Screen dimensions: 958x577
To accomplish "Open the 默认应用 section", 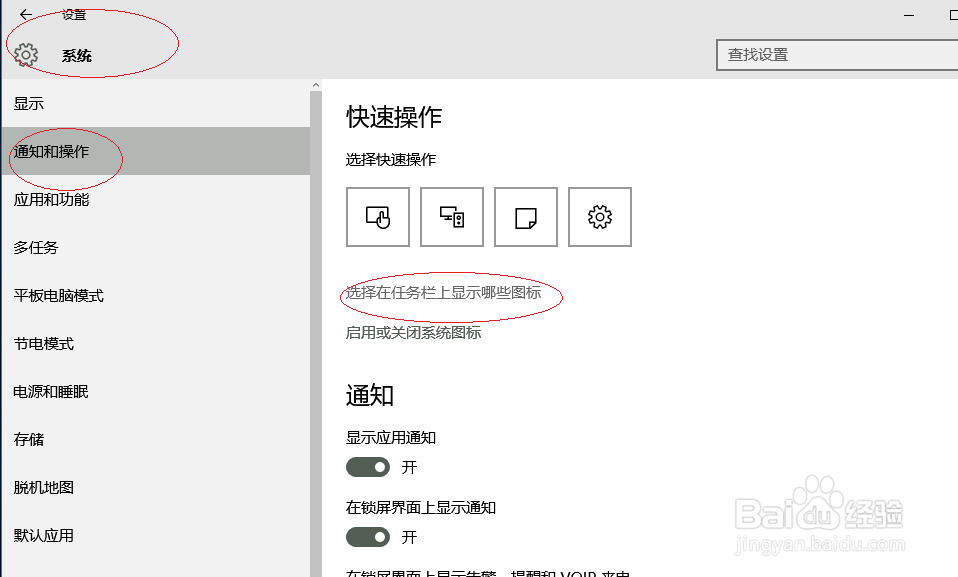I will [42, 535].
